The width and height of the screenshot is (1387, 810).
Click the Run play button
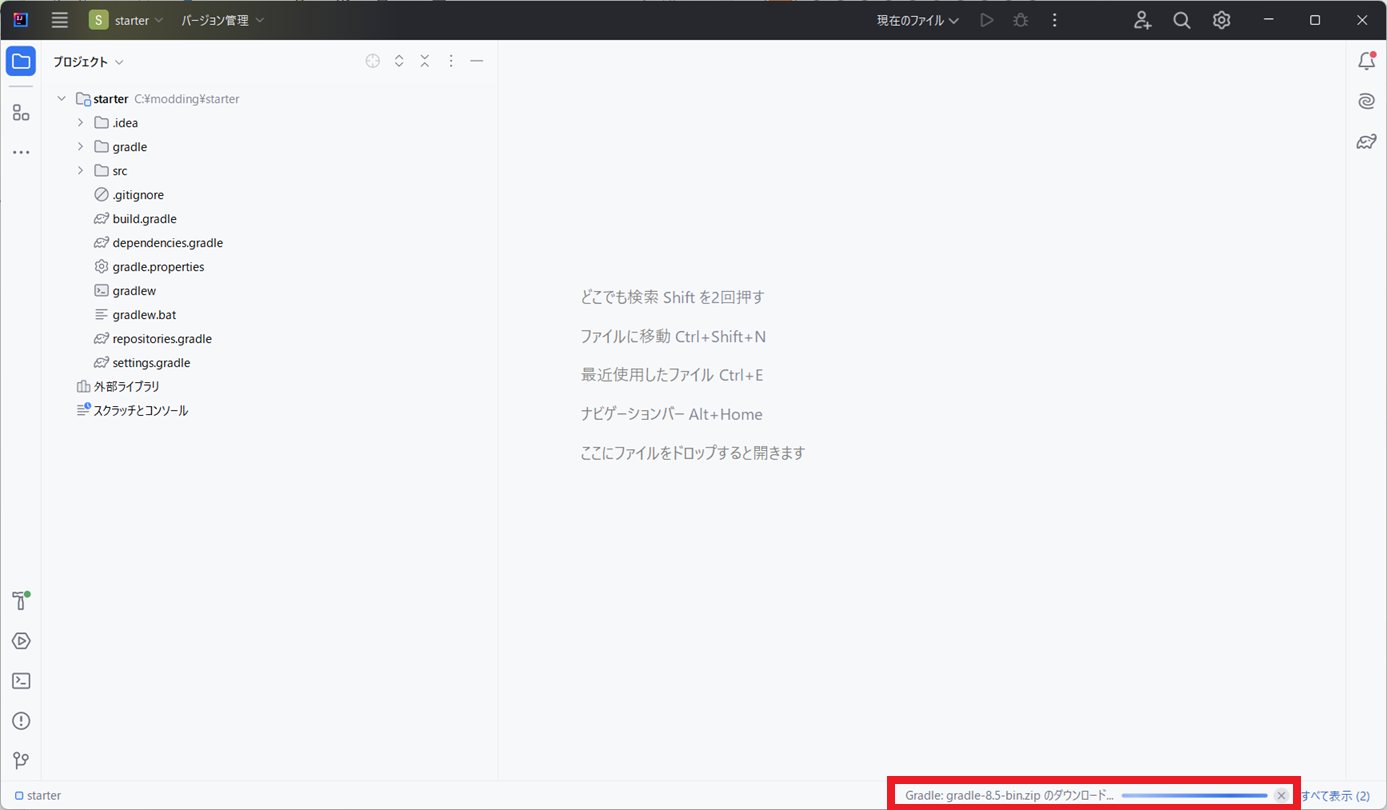(987, 20)
